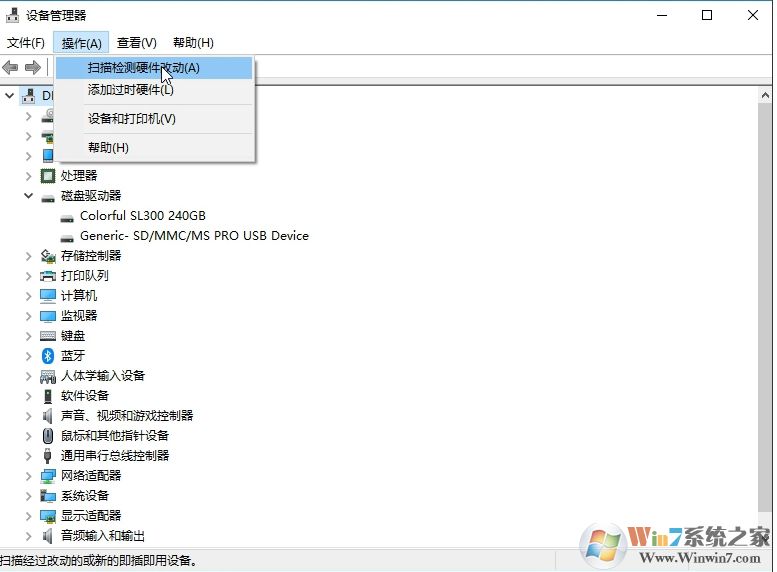Image resolution: width=777 pixels, height=572 pixels.
Task: Click the 鼠标和其他指针设备 mouse icon
Action: click(x=48, y=436)
